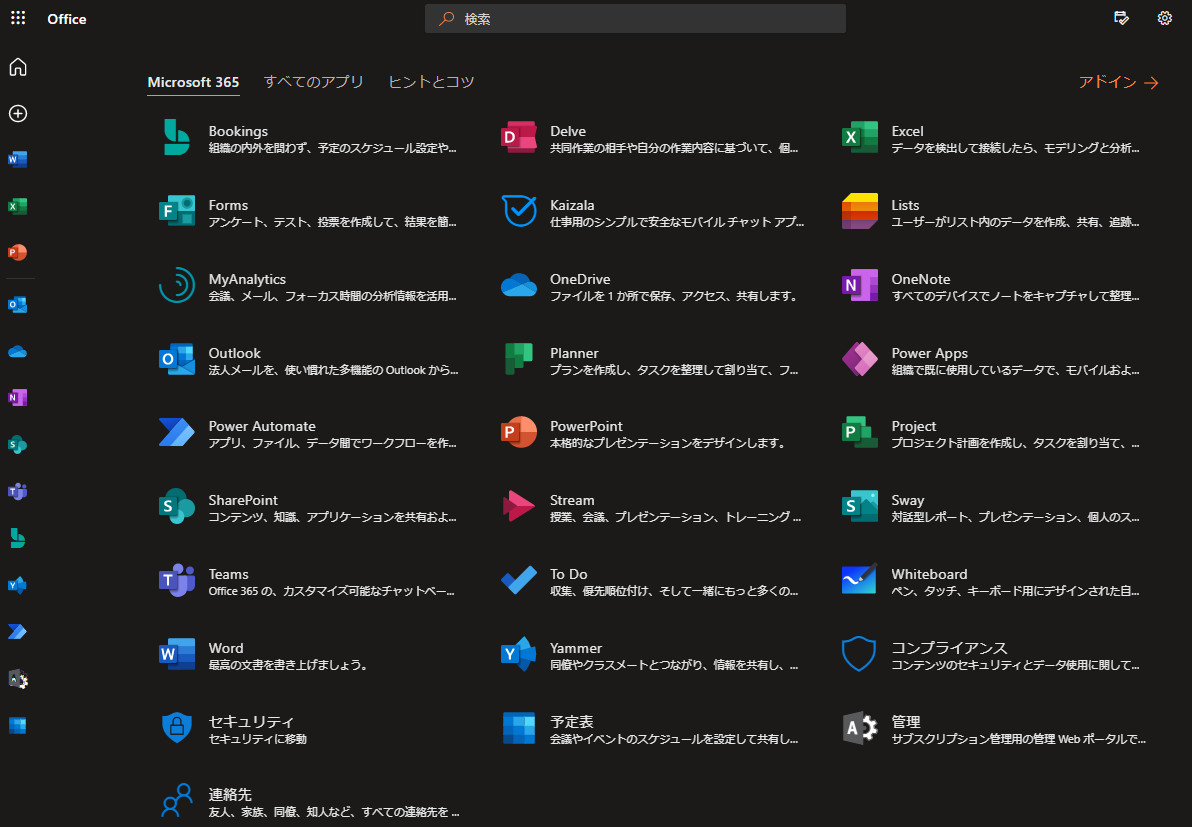Viewport: 1192px width, 827px height.
Task: Open the Planner app icon
Action: click(x=518, y=359)
